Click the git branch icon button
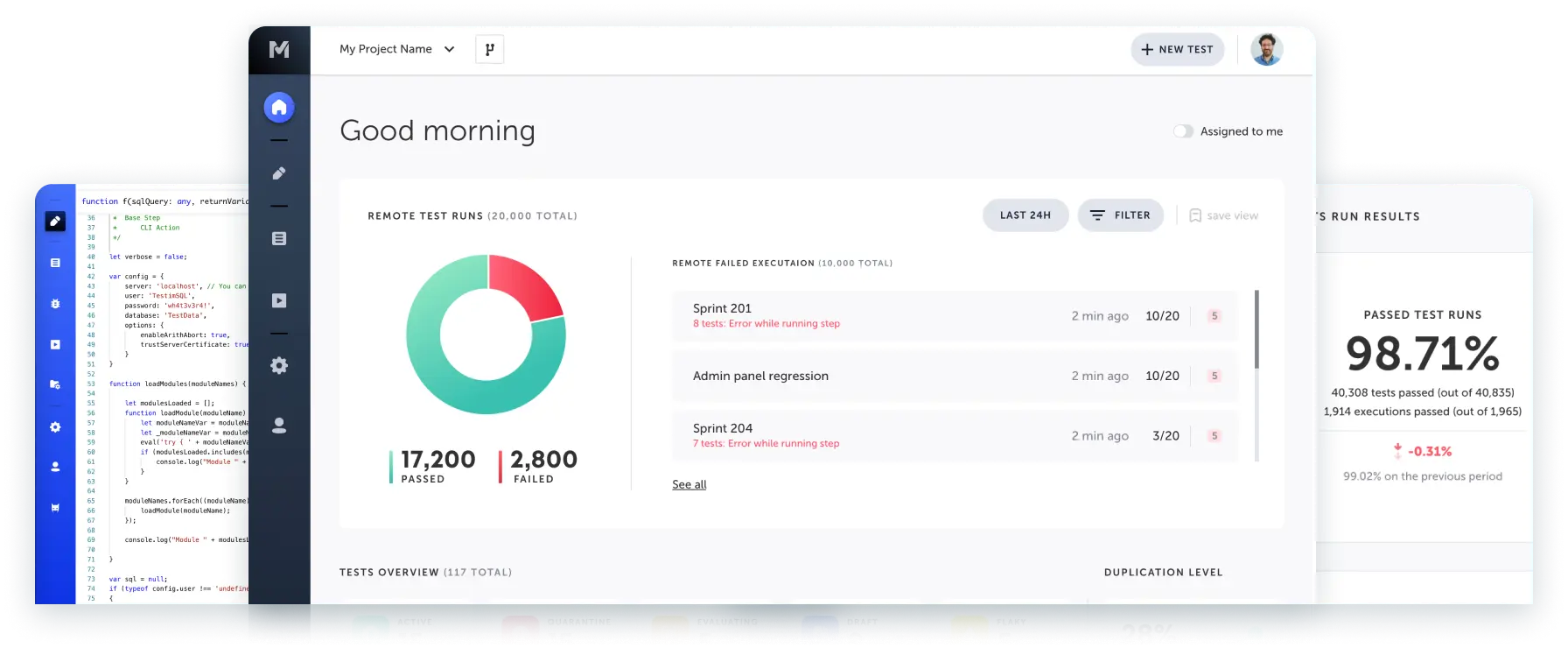1568x648 pixels. click(x=489, y=49)
